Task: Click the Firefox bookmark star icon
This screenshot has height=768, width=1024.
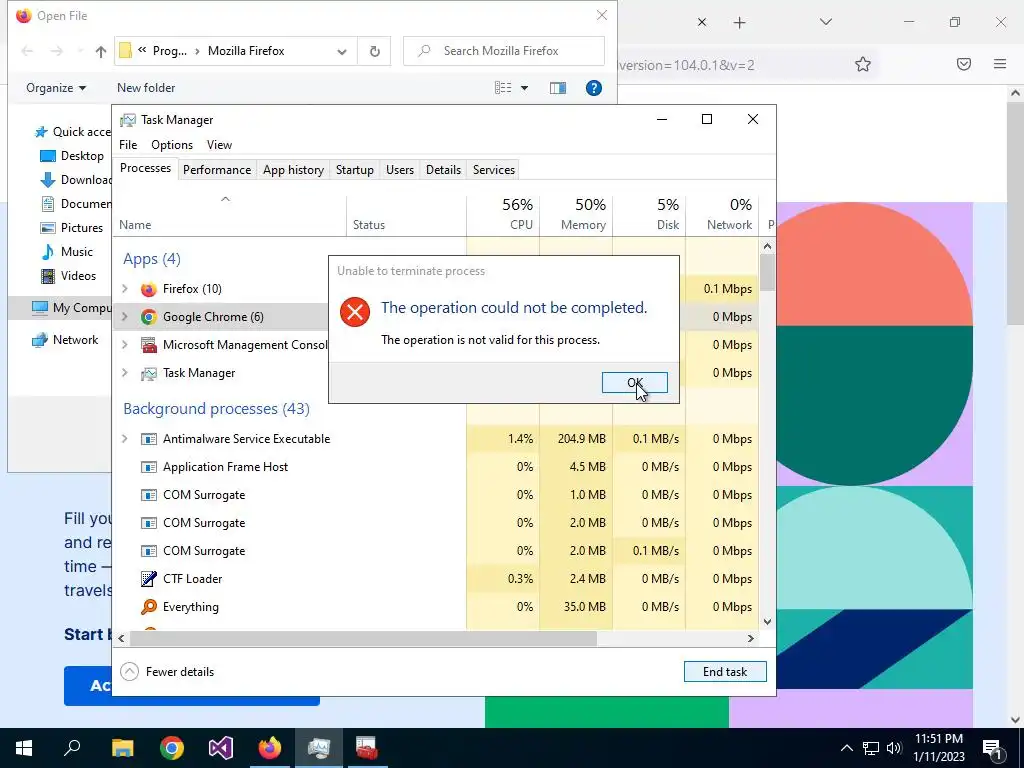Action: click(x=863, y=64)
